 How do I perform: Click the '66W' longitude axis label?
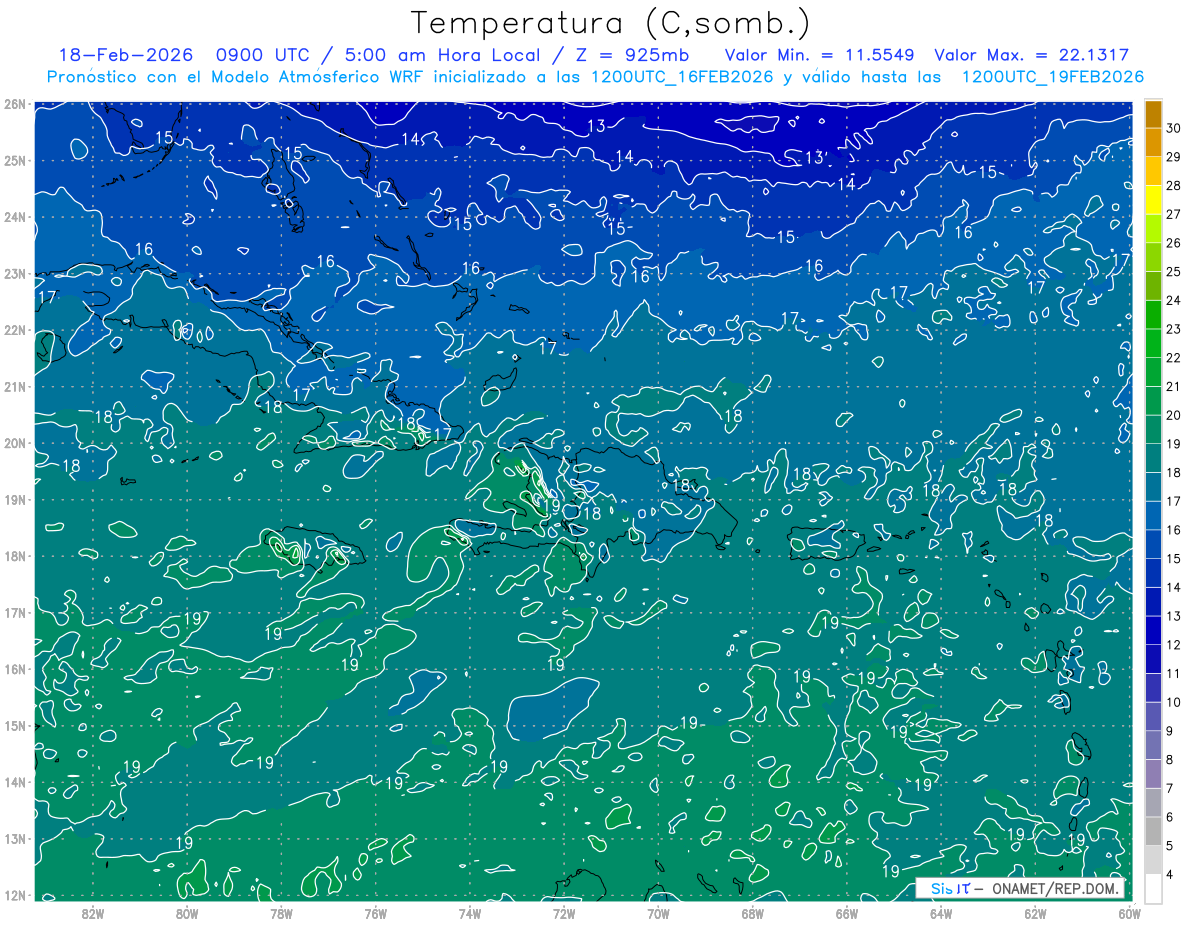point(847,913)
